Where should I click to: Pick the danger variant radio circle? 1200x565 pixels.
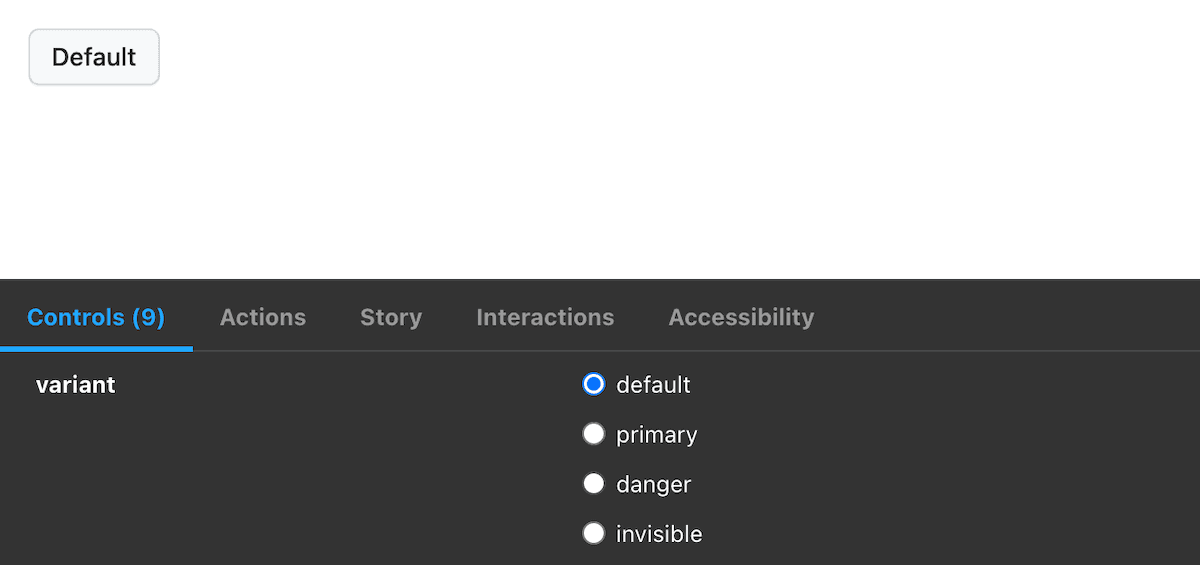point(594,484)
